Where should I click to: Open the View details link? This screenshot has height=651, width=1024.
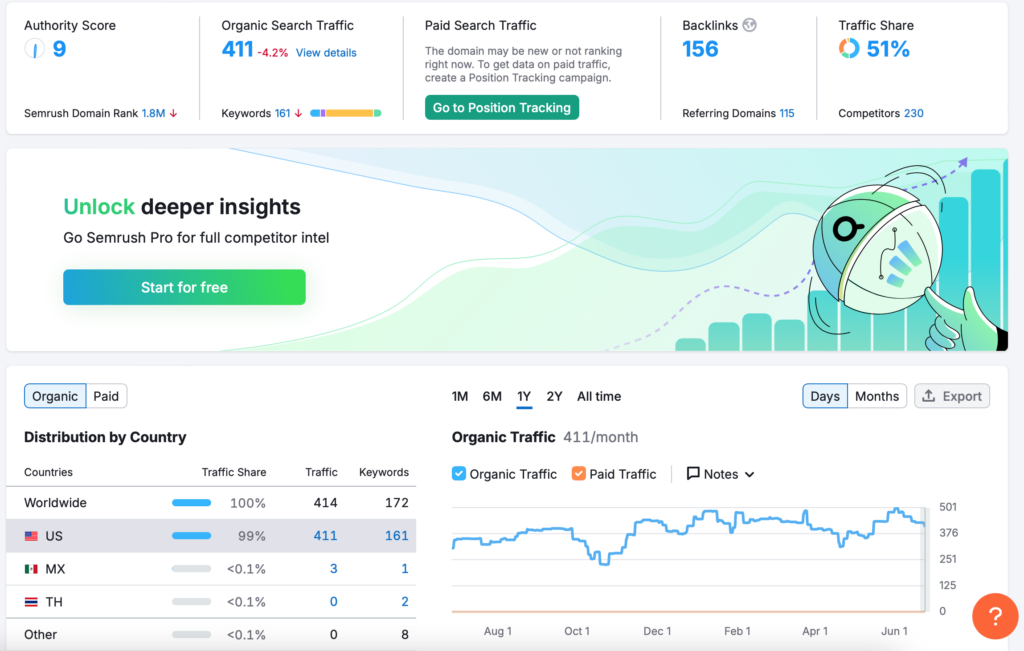[x=326, y=53]
